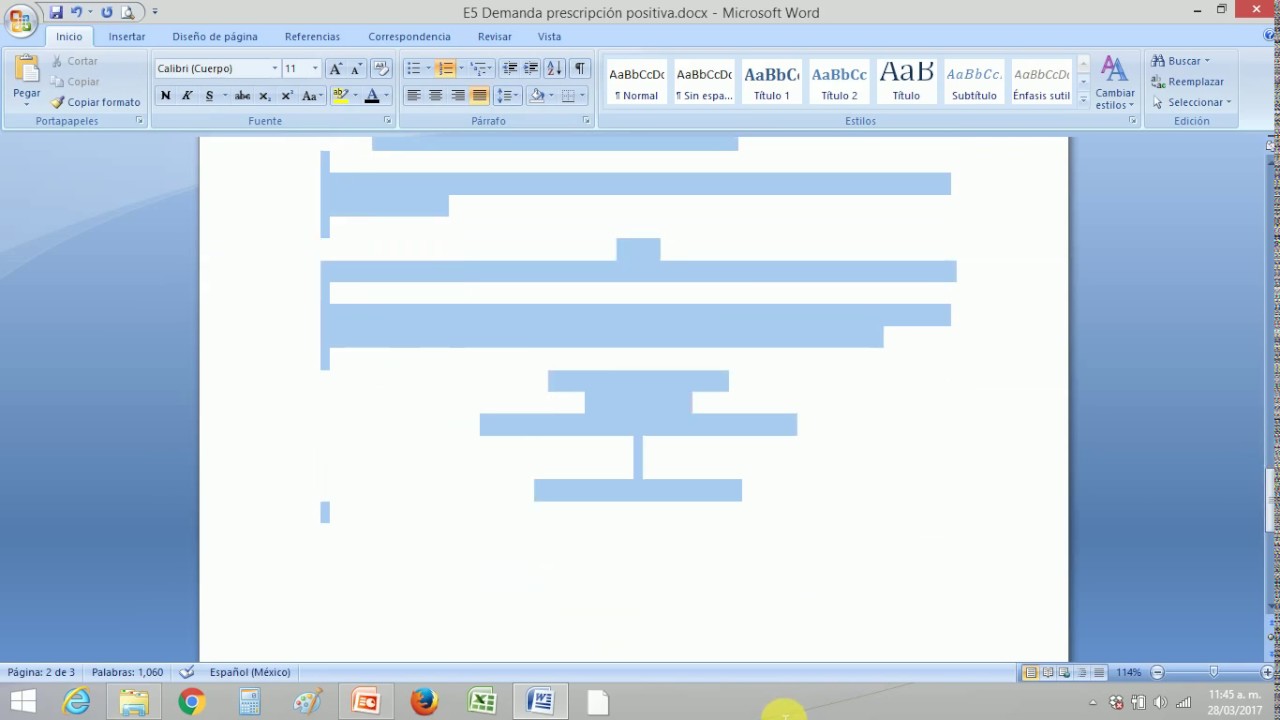
Task: Toggle print layout view button
Action: 1030,673
